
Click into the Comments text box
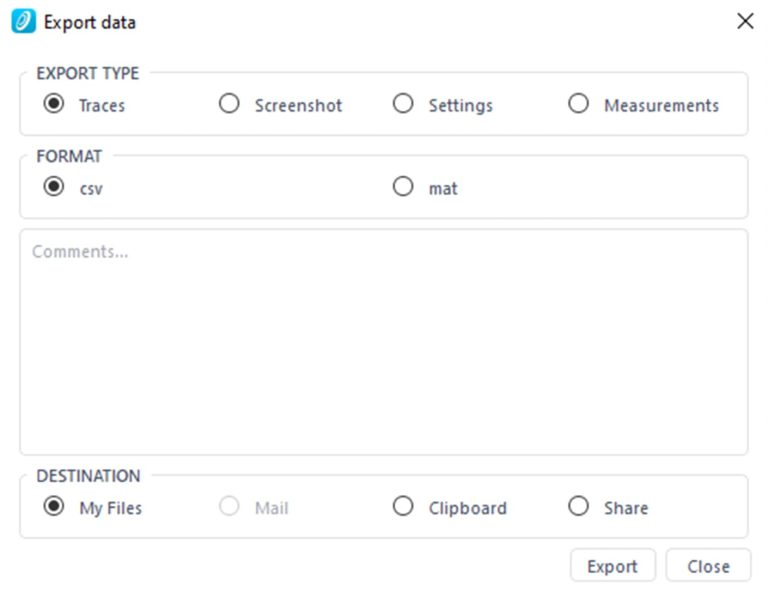click(x=383, y=342)
